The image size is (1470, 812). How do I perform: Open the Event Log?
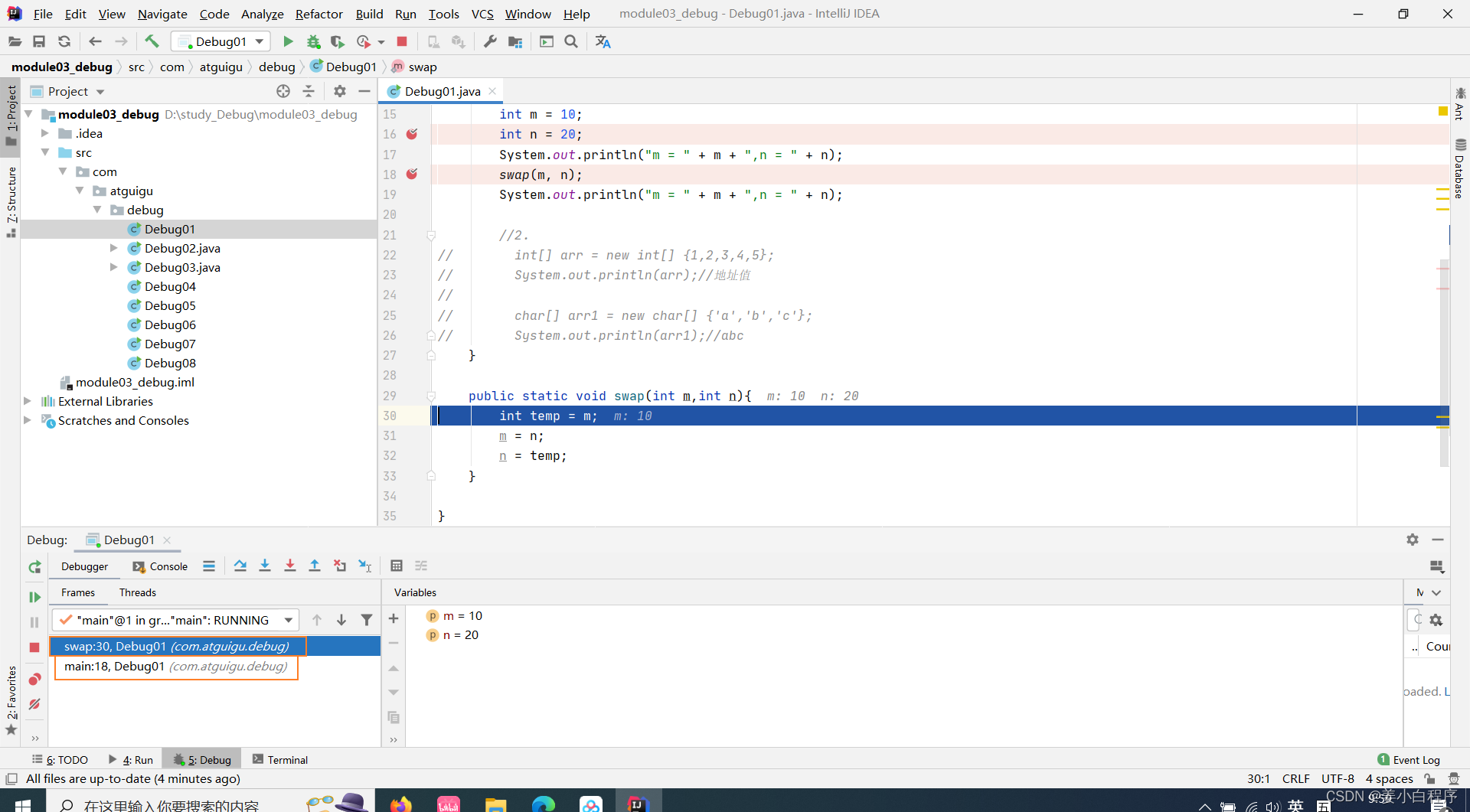1408,759
